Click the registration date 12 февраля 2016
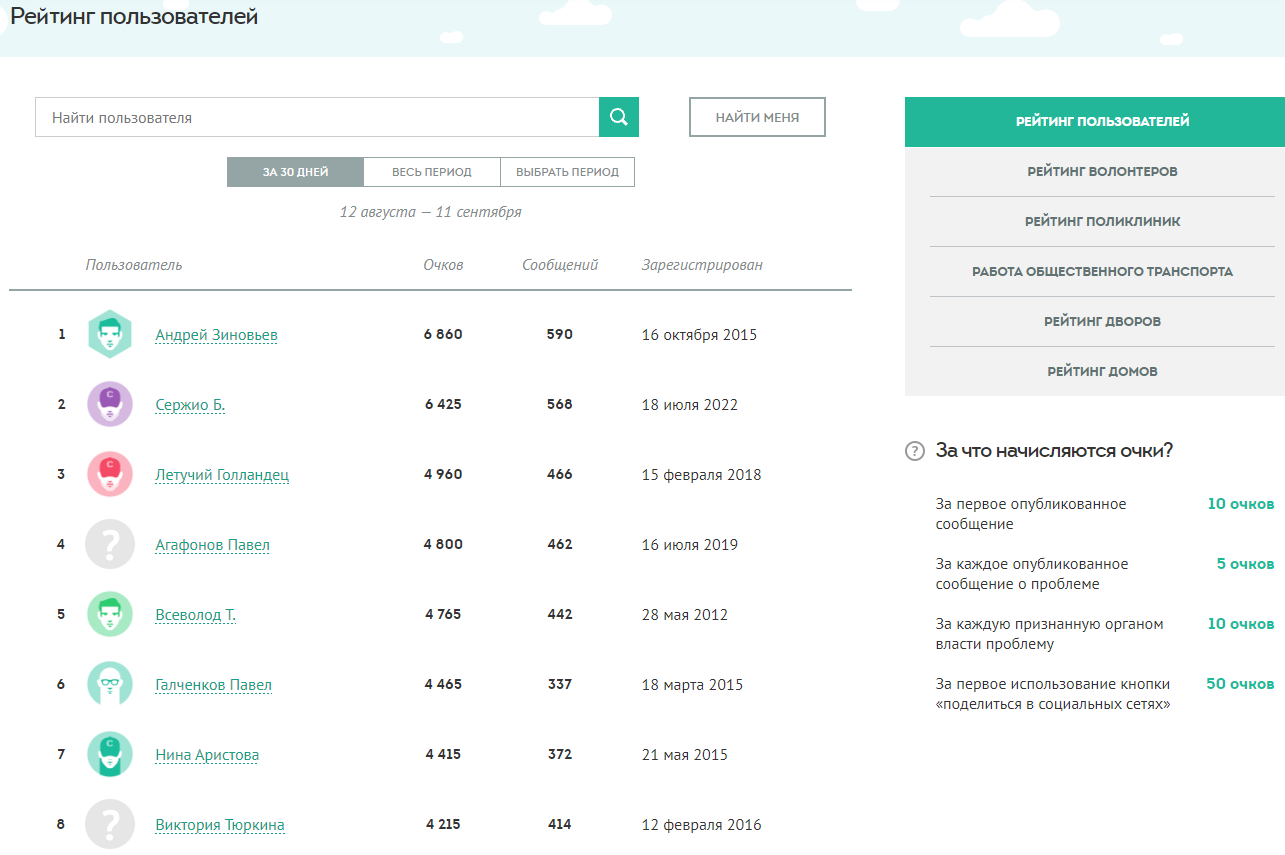The width and height of the screenshot is (1285, 855). click(701, 825)
